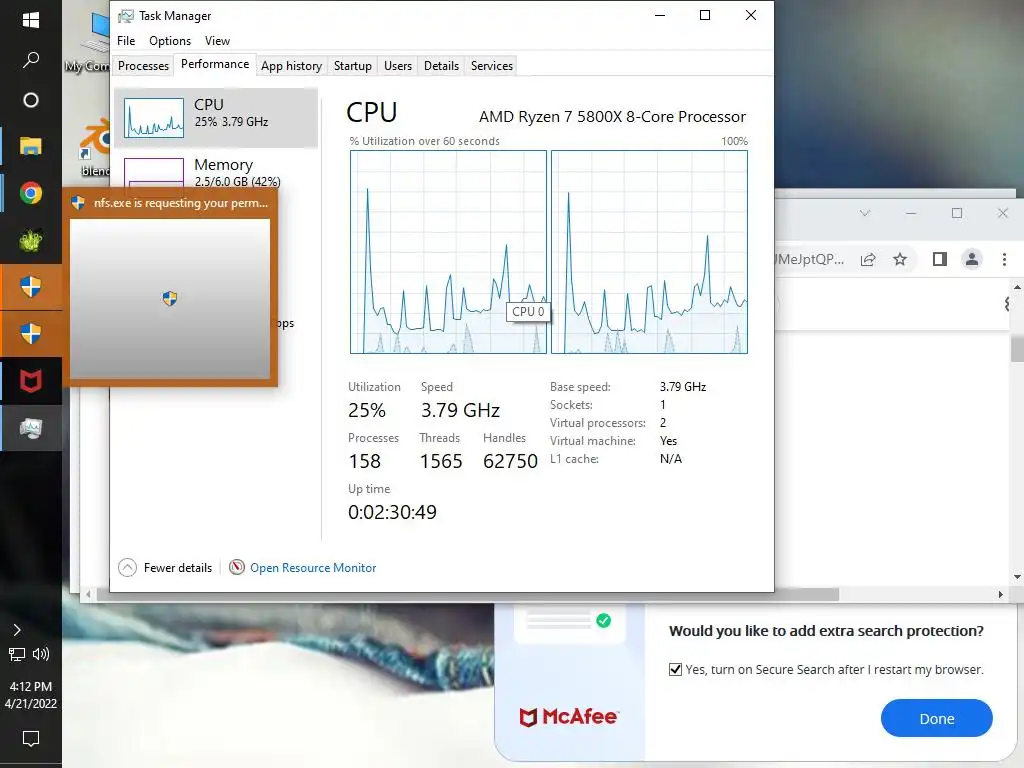Image resolution: width=1024 pixels, height=768 pixels.
Task: Click the Handles 62750 value
Action: pyautogui.click(x=511, y=461)
